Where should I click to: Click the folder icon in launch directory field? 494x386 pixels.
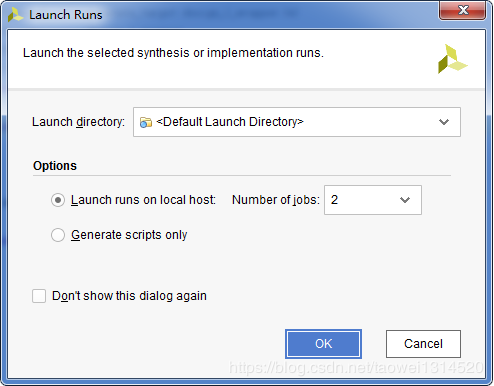146,122
